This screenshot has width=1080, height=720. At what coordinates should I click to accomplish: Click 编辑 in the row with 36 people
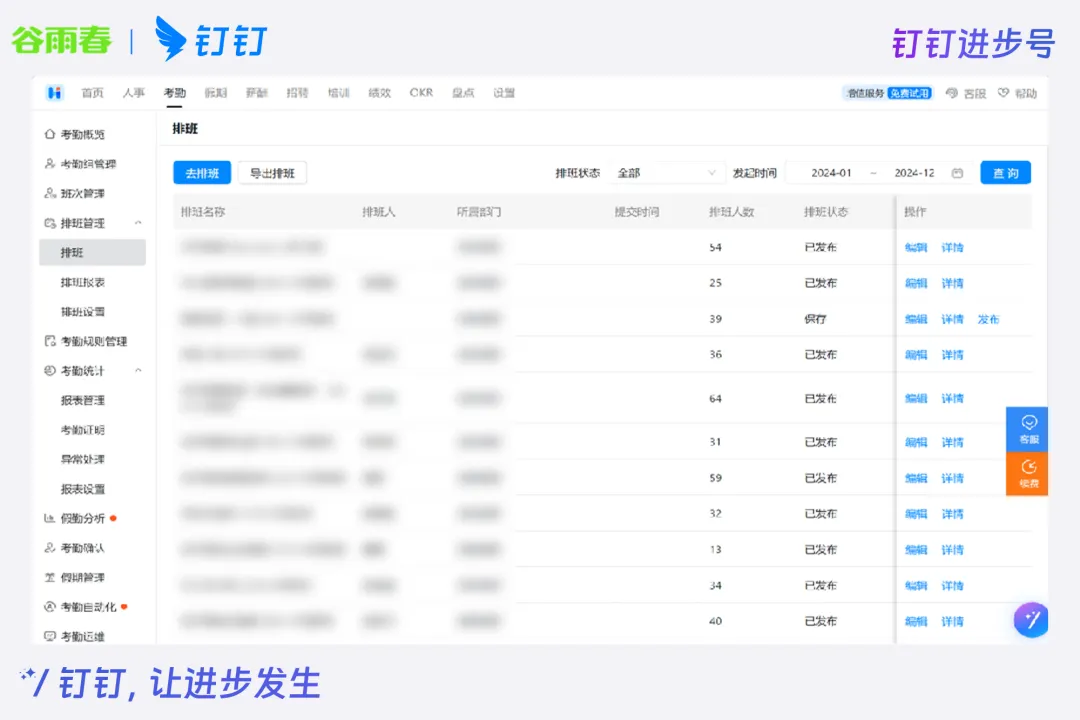coord(916,355)
